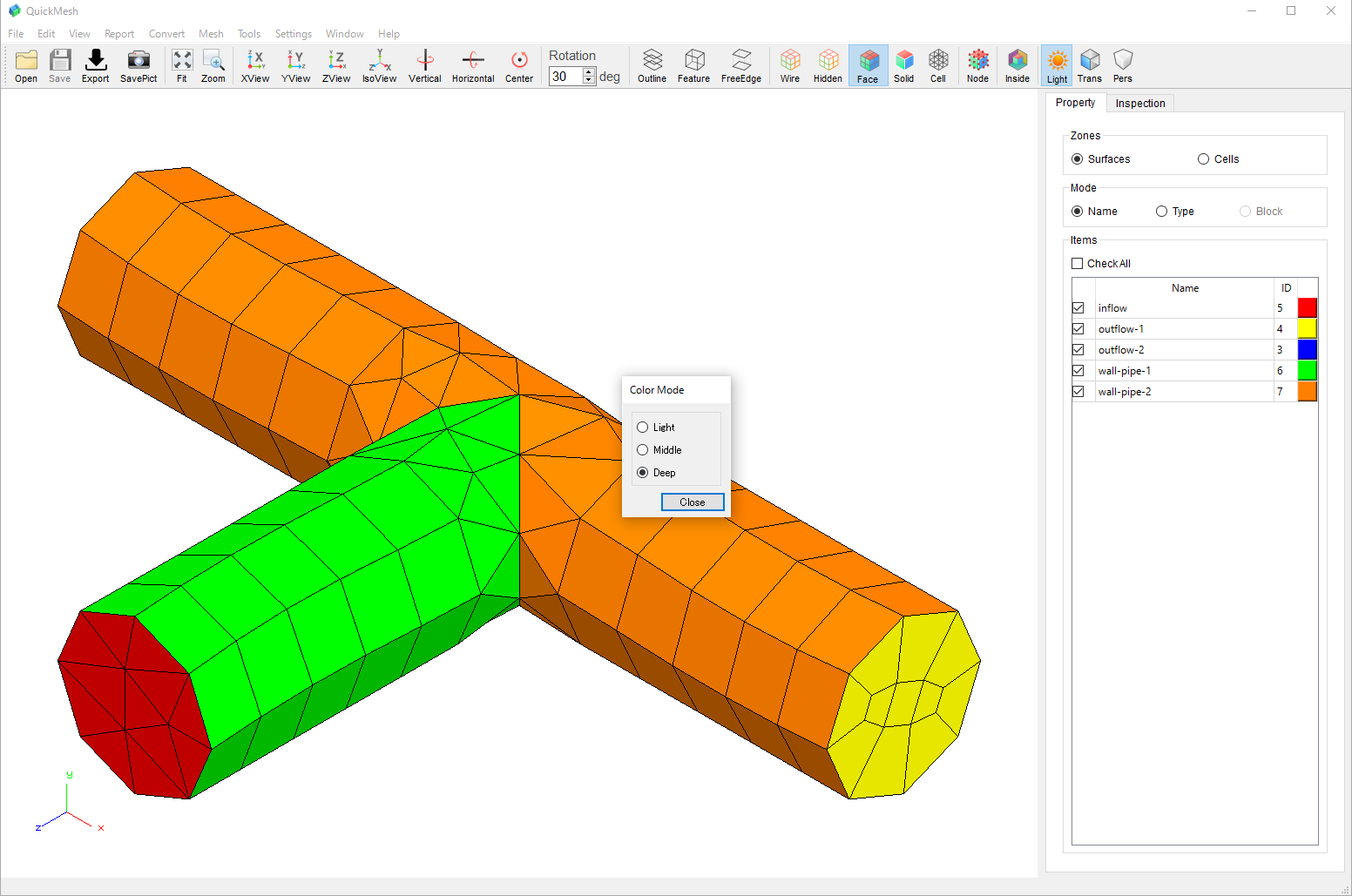
Task: Open the Edit menu
Action: 46,34
